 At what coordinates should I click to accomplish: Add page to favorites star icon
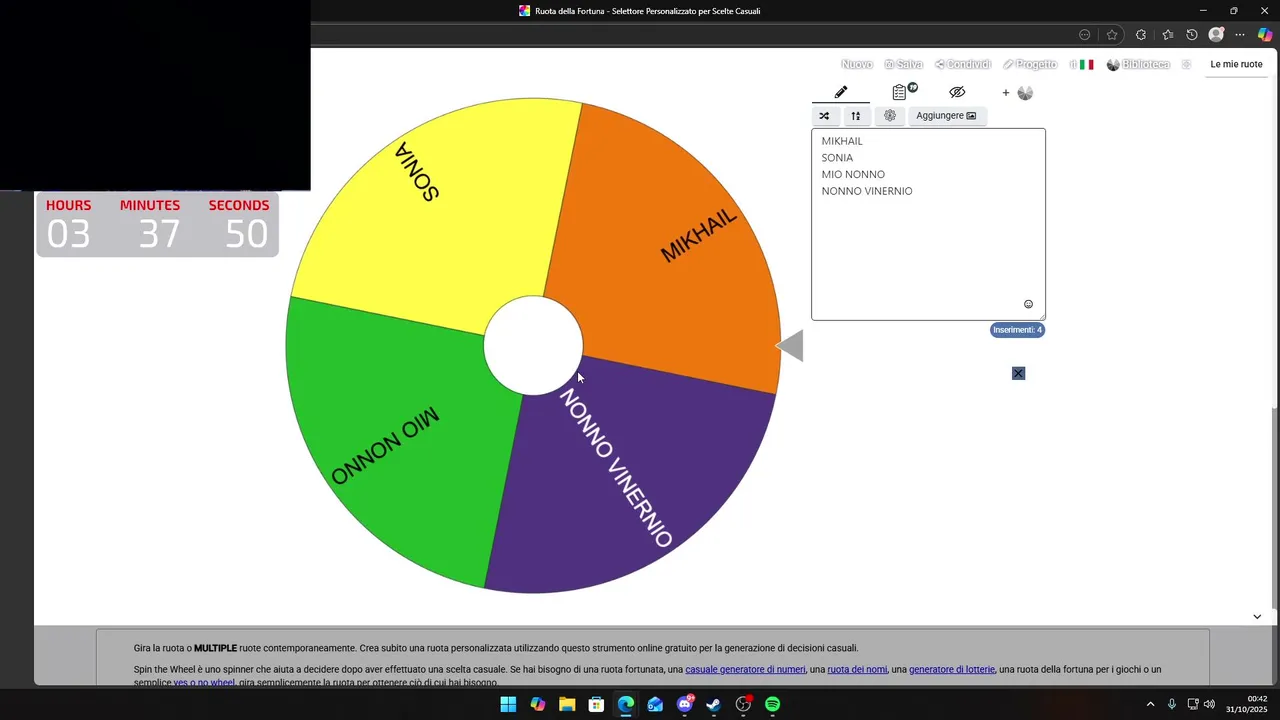[1112, 35]
